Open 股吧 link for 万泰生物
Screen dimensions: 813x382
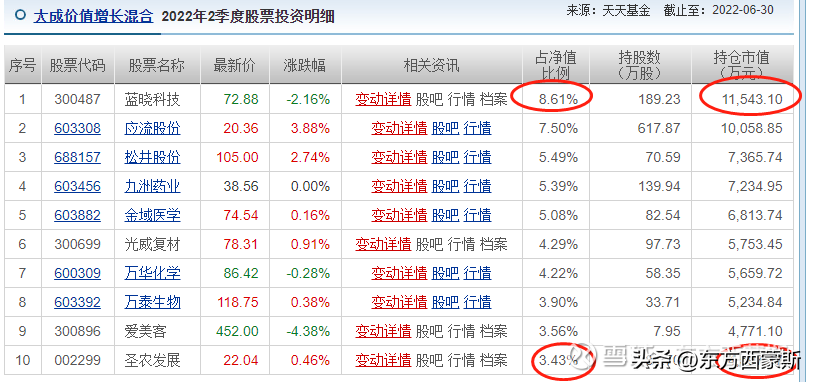445,302
